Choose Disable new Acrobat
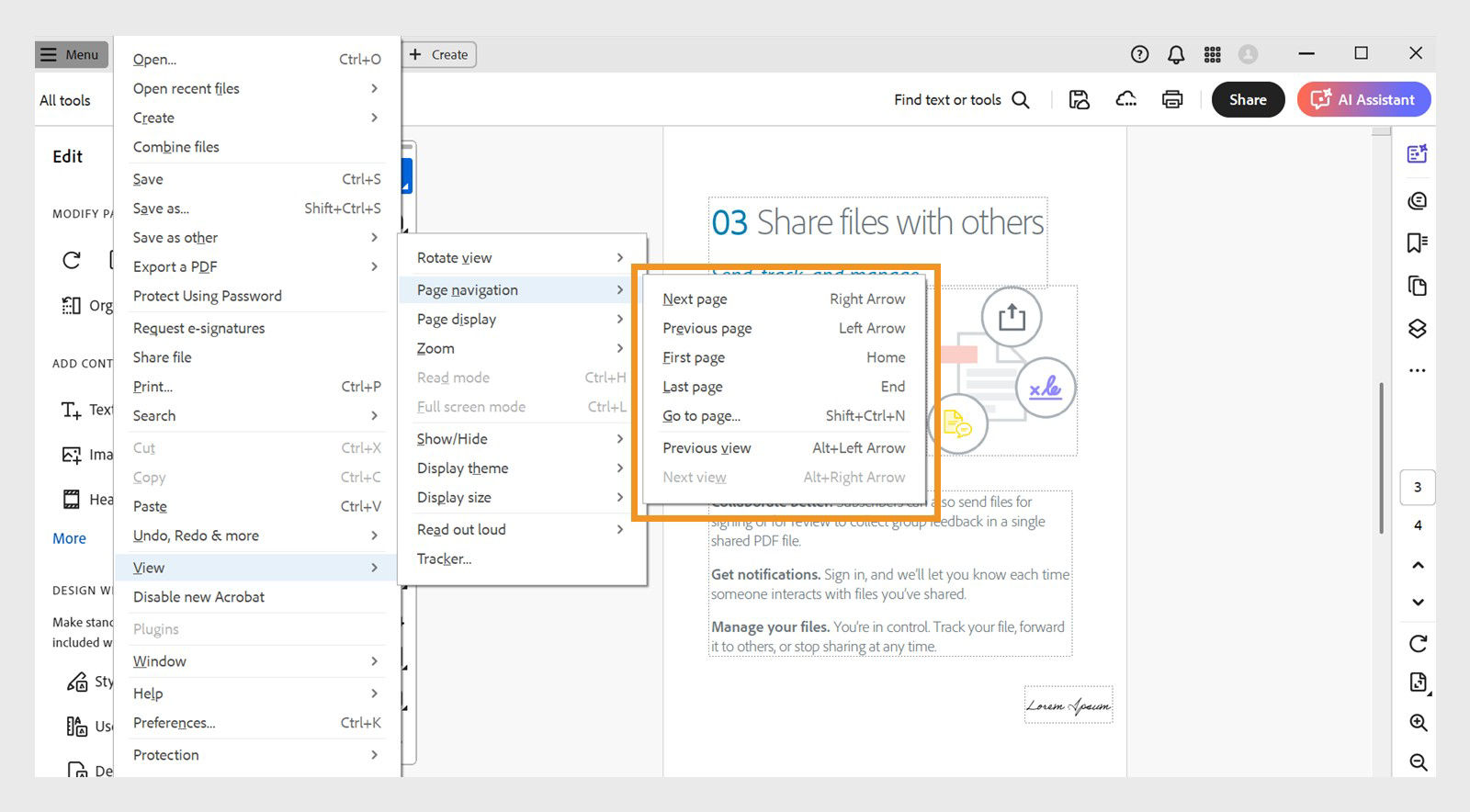The width and height of the screenshot is (1470, 812). click(x=256, y=597)
